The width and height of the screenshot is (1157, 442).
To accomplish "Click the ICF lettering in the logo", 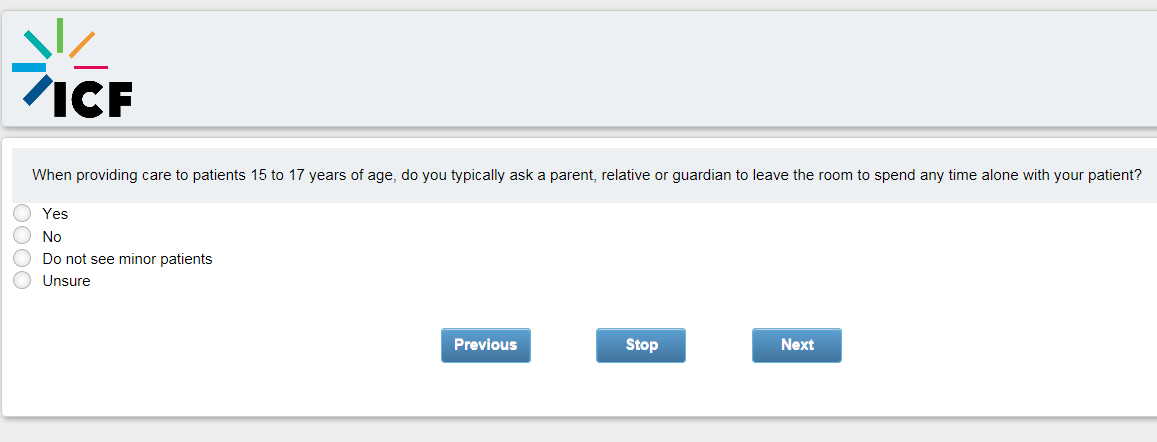I will [92, 99].
